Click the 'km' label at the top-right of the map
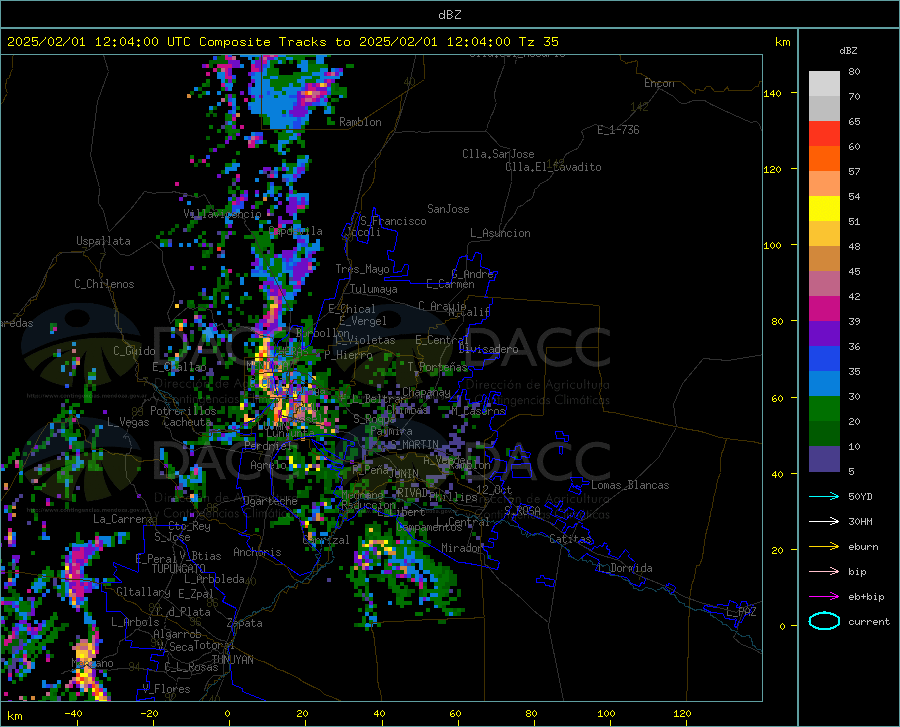Screen dimensions: 900x727 pos(782,42)
